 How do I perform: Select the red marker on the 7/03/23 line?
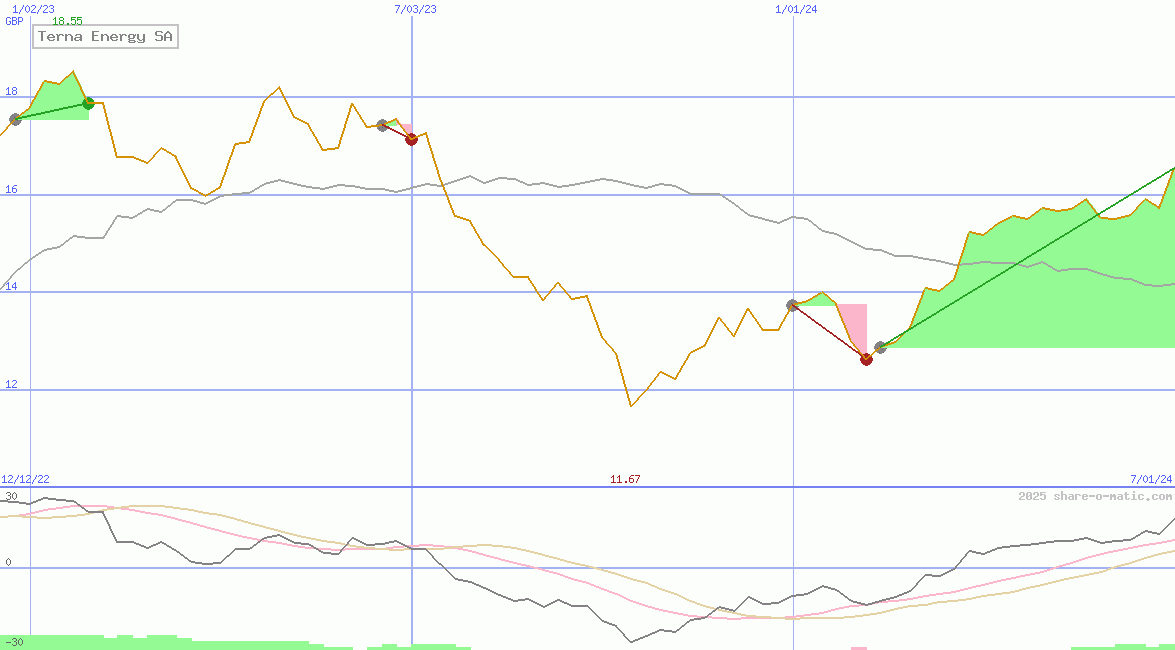(411, 139)
